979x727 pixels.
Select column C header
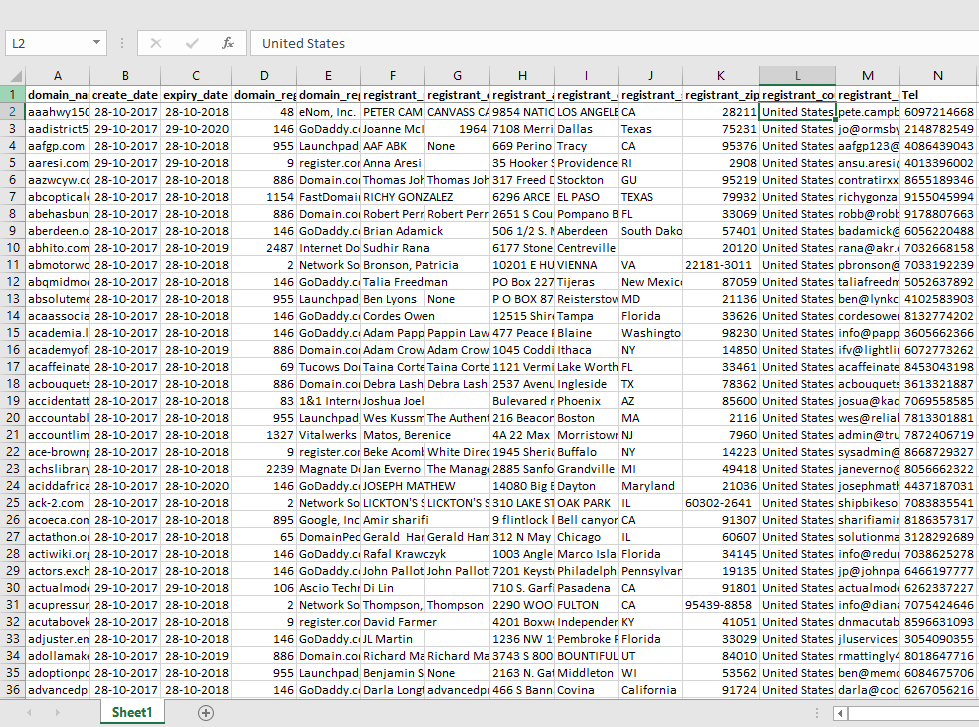196,76
